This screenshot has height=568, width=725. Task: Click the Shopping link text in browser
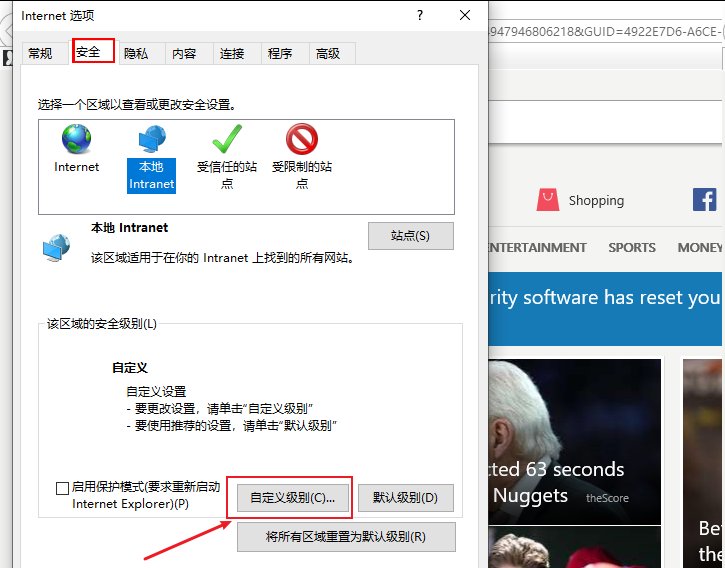(x=596, y=200)
